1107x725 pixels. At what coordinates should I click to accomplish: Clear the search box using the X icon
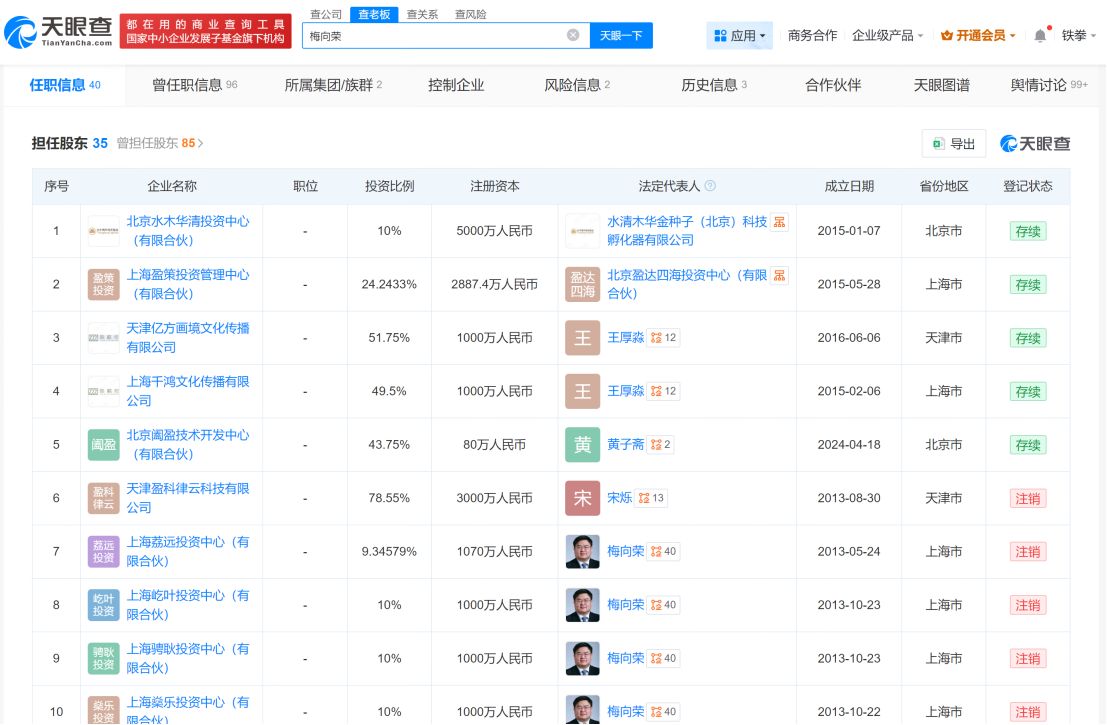click(573, 35)
